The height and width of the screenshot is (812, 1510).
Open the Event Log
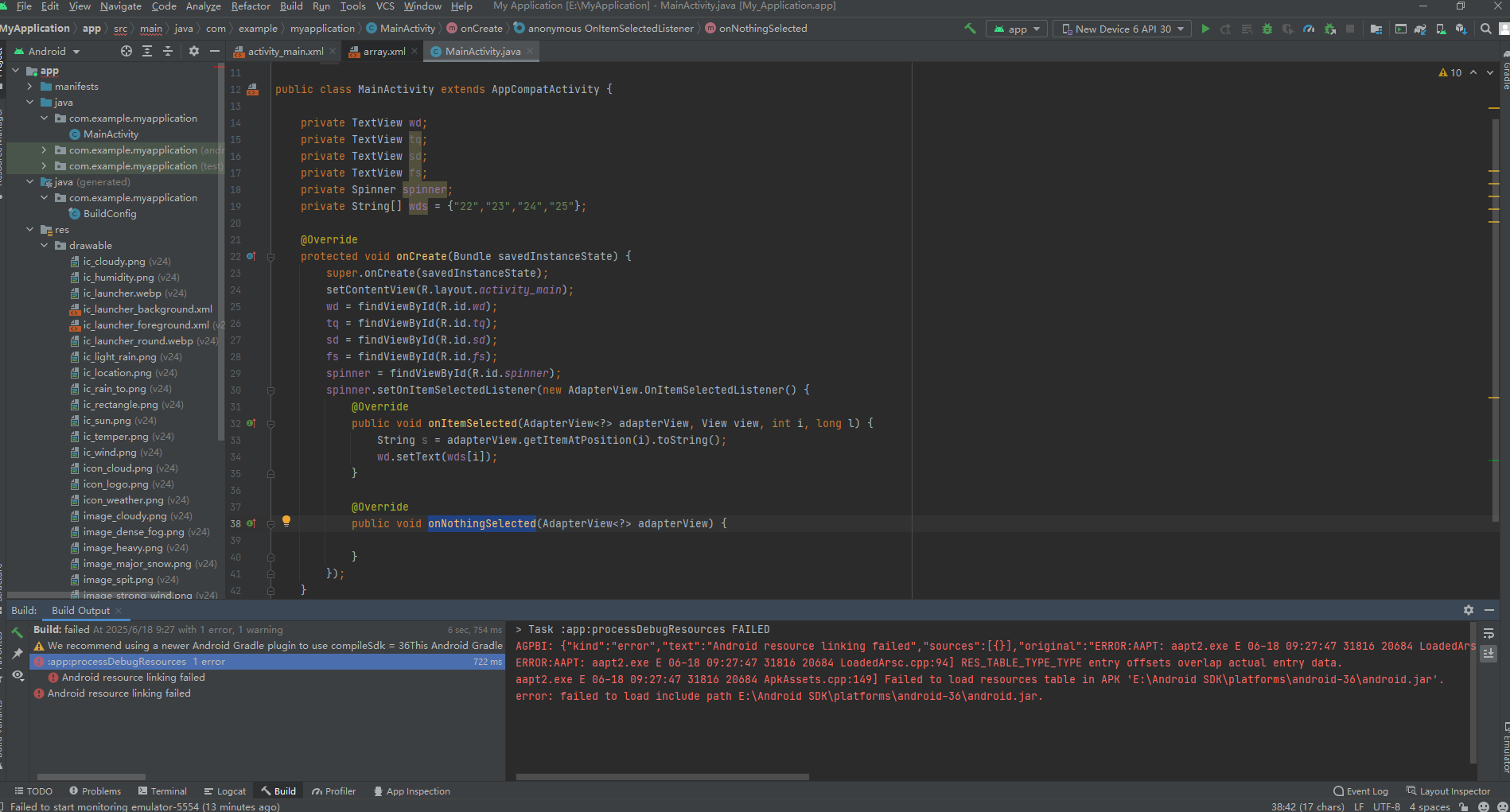click(1360, 791)
